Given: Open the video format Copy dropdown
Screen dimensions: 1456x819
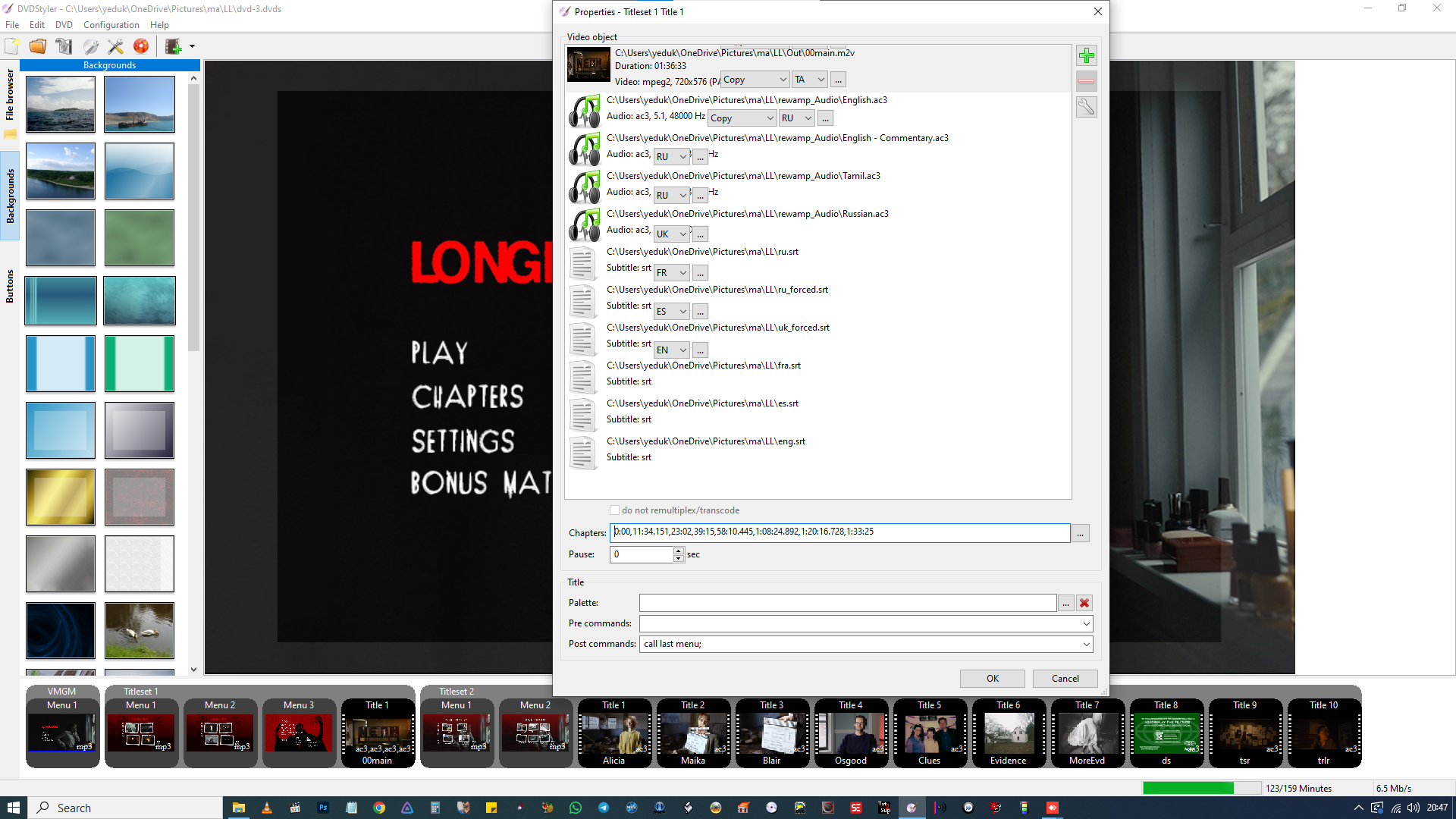Looking at the screenshot, I should coord(755,80).
